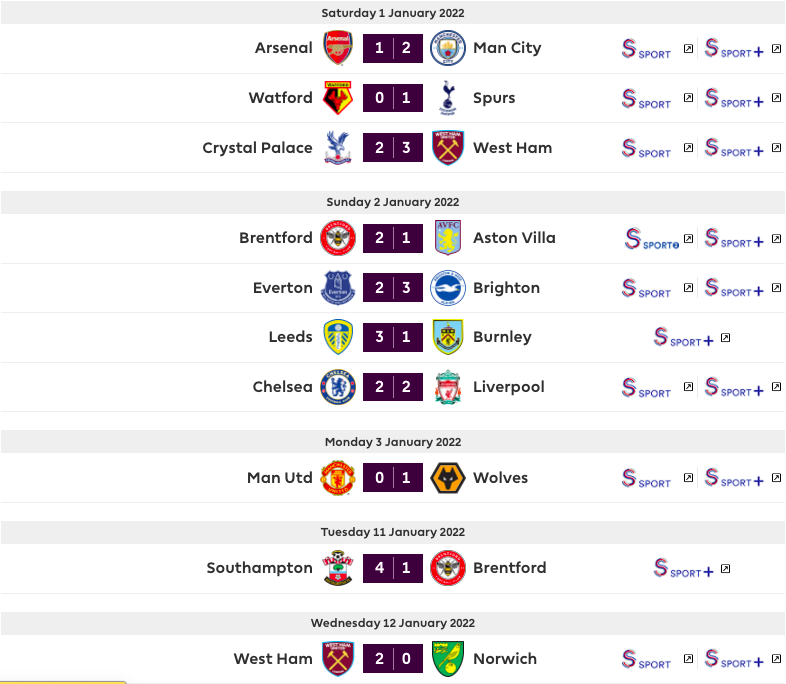Click the Leeds club crest
The height and width of the screenshot is (684, 786).
pos(338,337)
